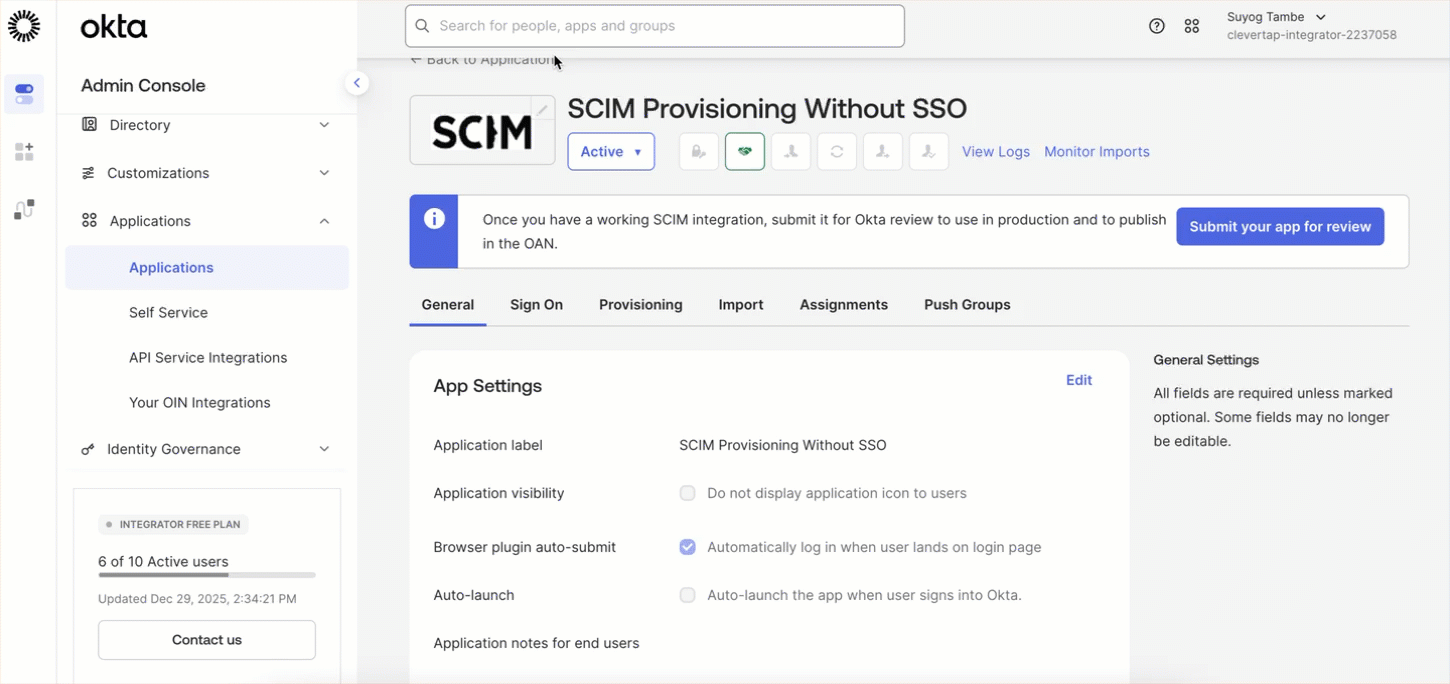
Task: Uncheck 'Automatically log in when user lands on login page'
Action: (x=687, y=547)
